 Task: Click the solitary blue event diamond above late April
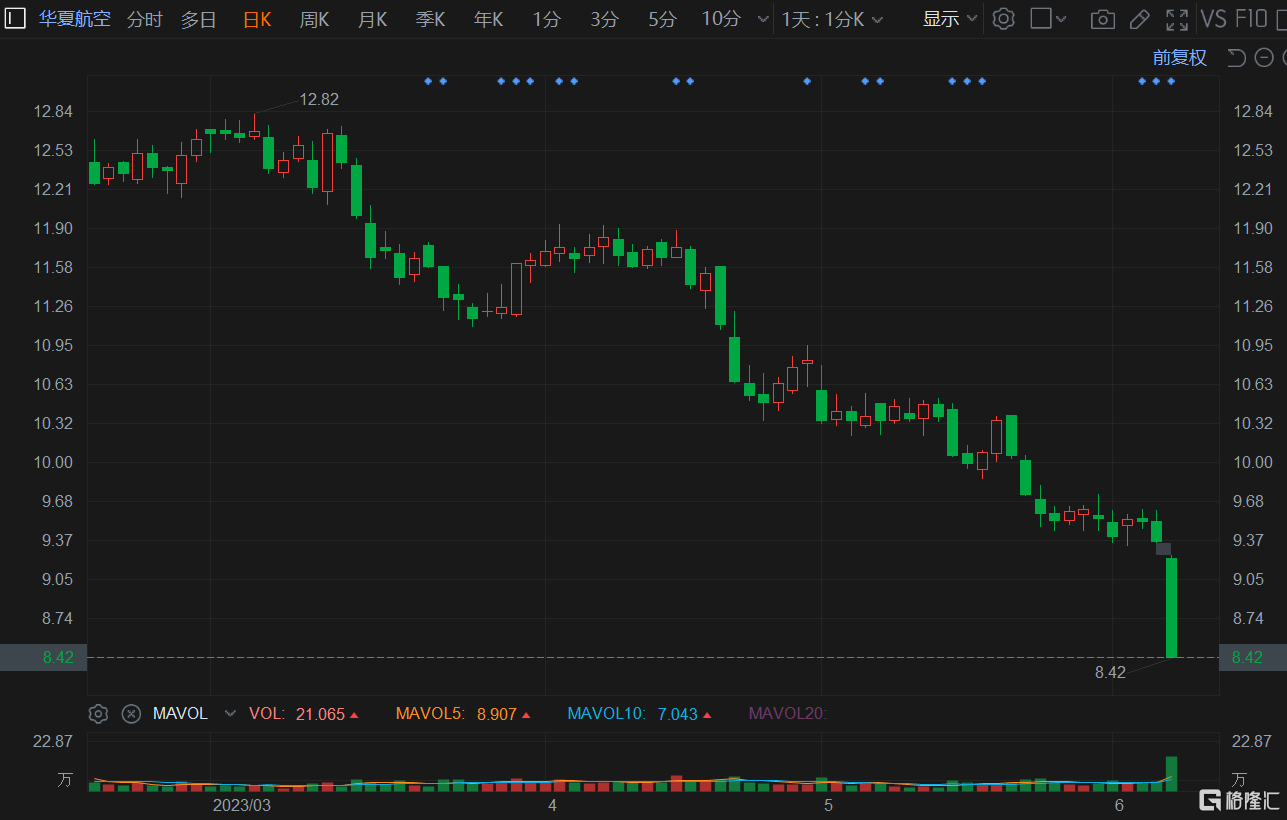click(807, 81)
